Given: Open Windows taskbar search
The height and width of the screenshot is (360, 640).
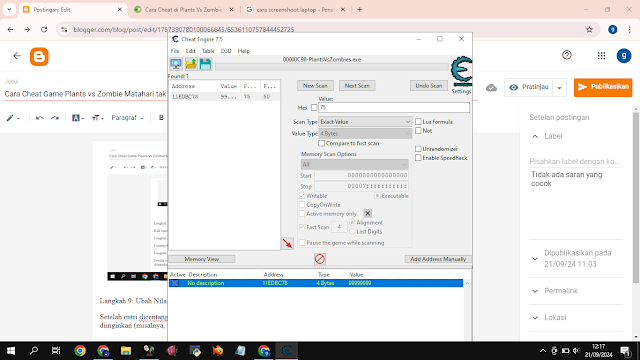Looking at the screenshot, I should tap(34, 351).
